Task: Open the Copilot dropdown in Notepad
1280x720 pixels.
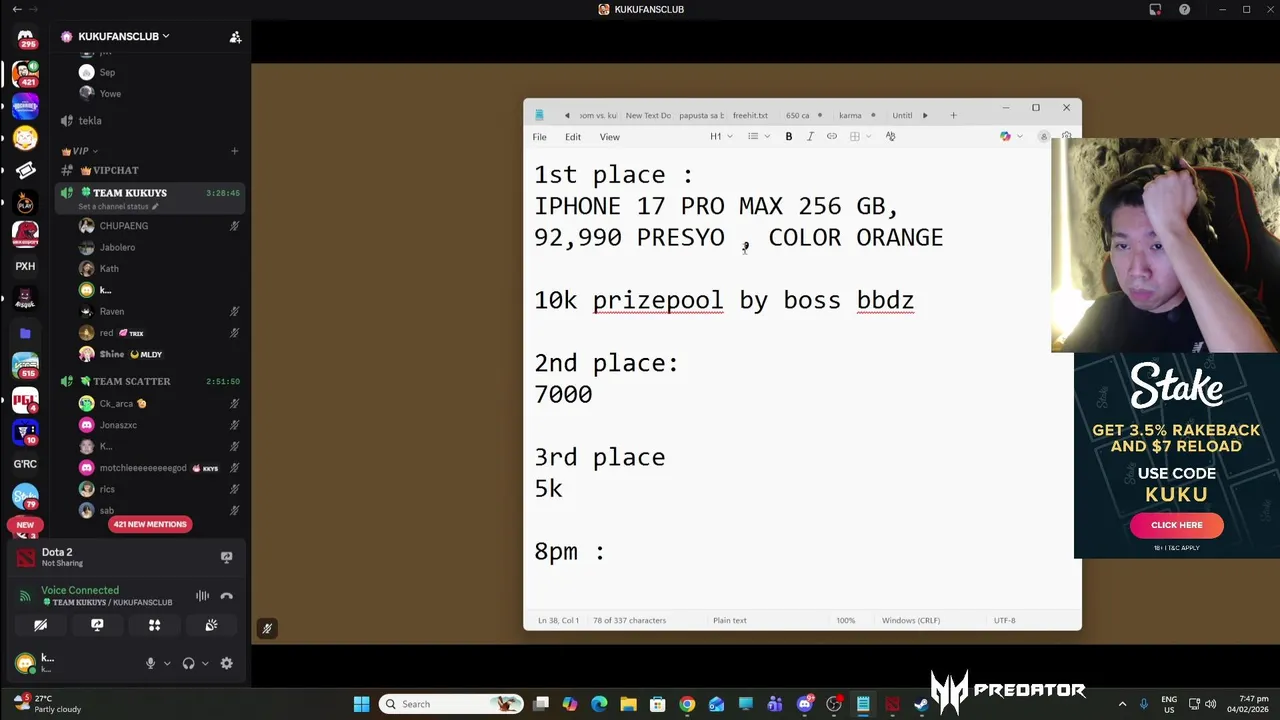Action: tap(1011, 136)
